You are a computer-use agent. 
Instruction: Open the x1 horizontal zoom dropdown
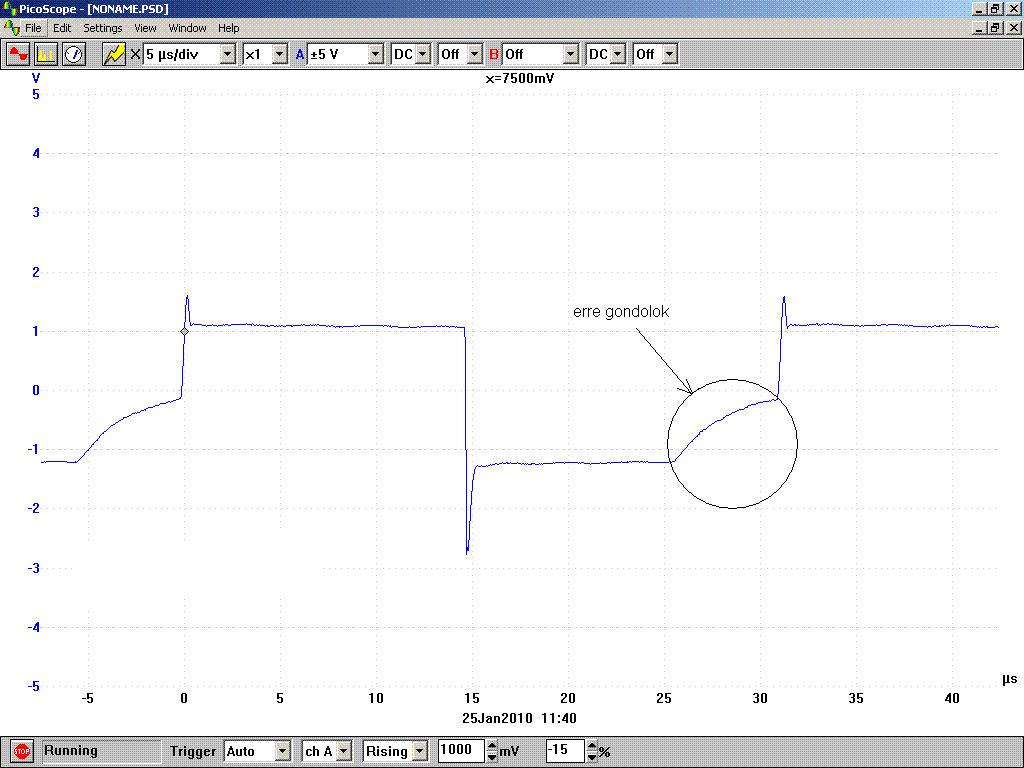280,54
